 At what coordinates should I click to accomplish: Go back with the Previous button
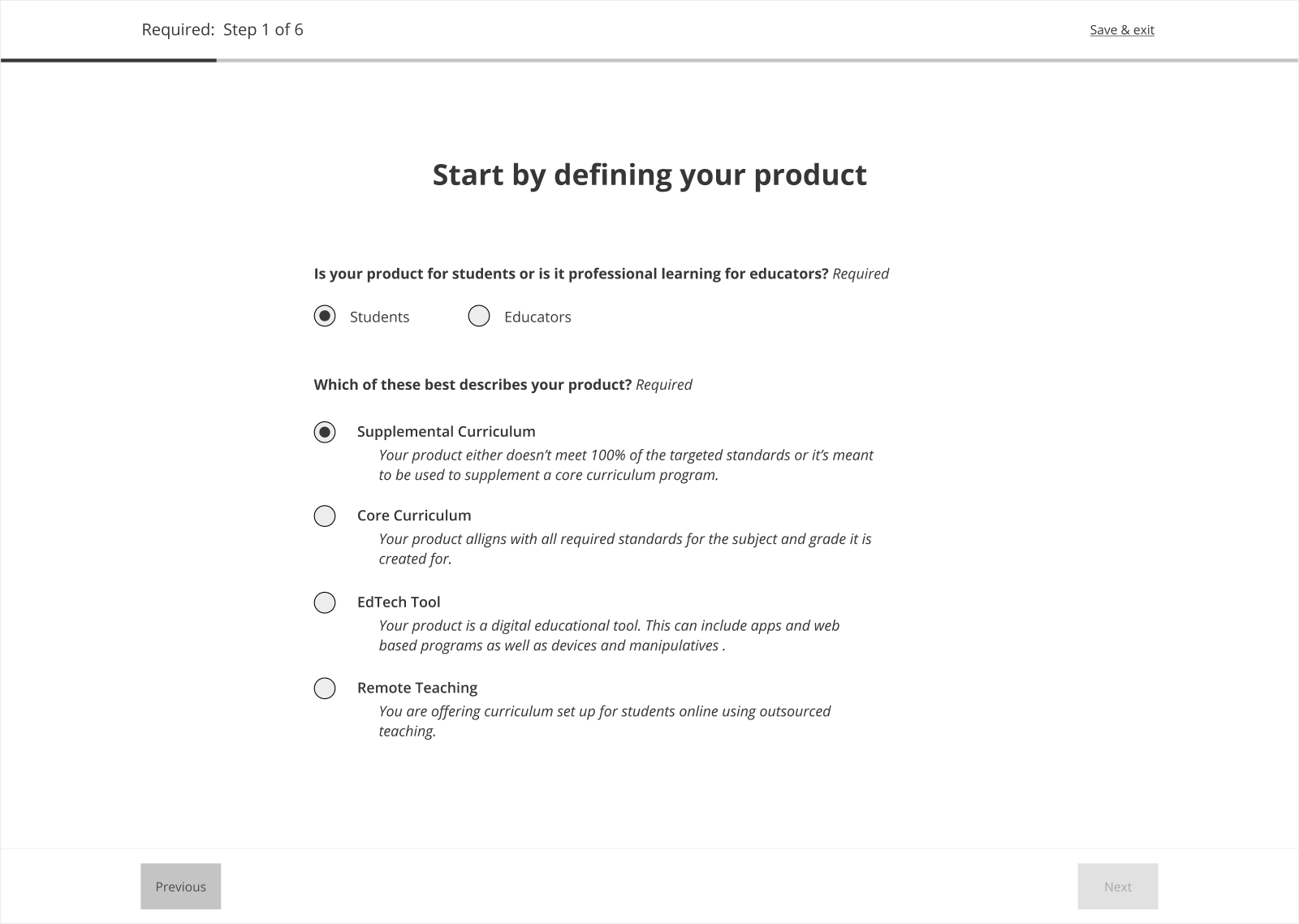click(180, 887)
